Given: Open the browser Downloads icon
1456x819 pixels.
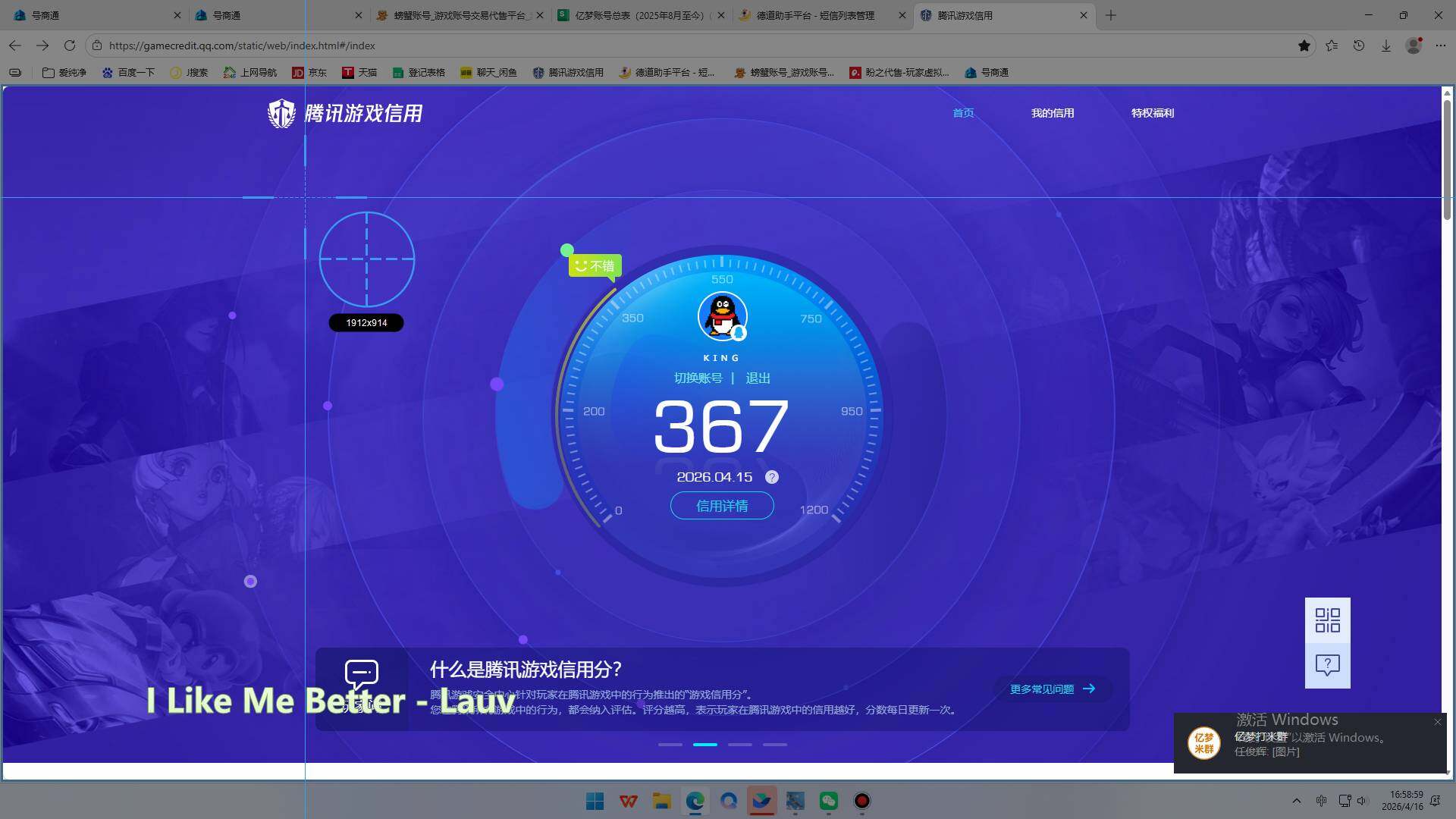Looking at the screenshot, I should click(x=1385, y=45).
